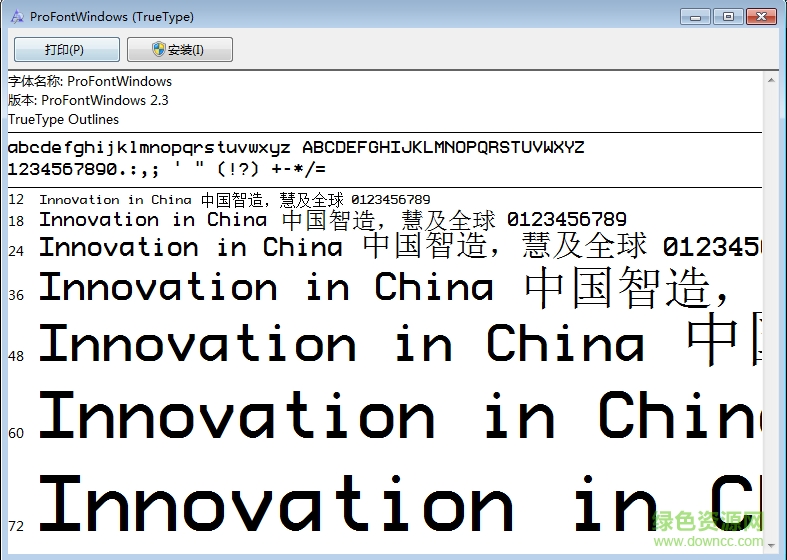Click the size 72 sample label
Image resolution: width=787 pixels, height=560 pixels.
tap(16, 526)
